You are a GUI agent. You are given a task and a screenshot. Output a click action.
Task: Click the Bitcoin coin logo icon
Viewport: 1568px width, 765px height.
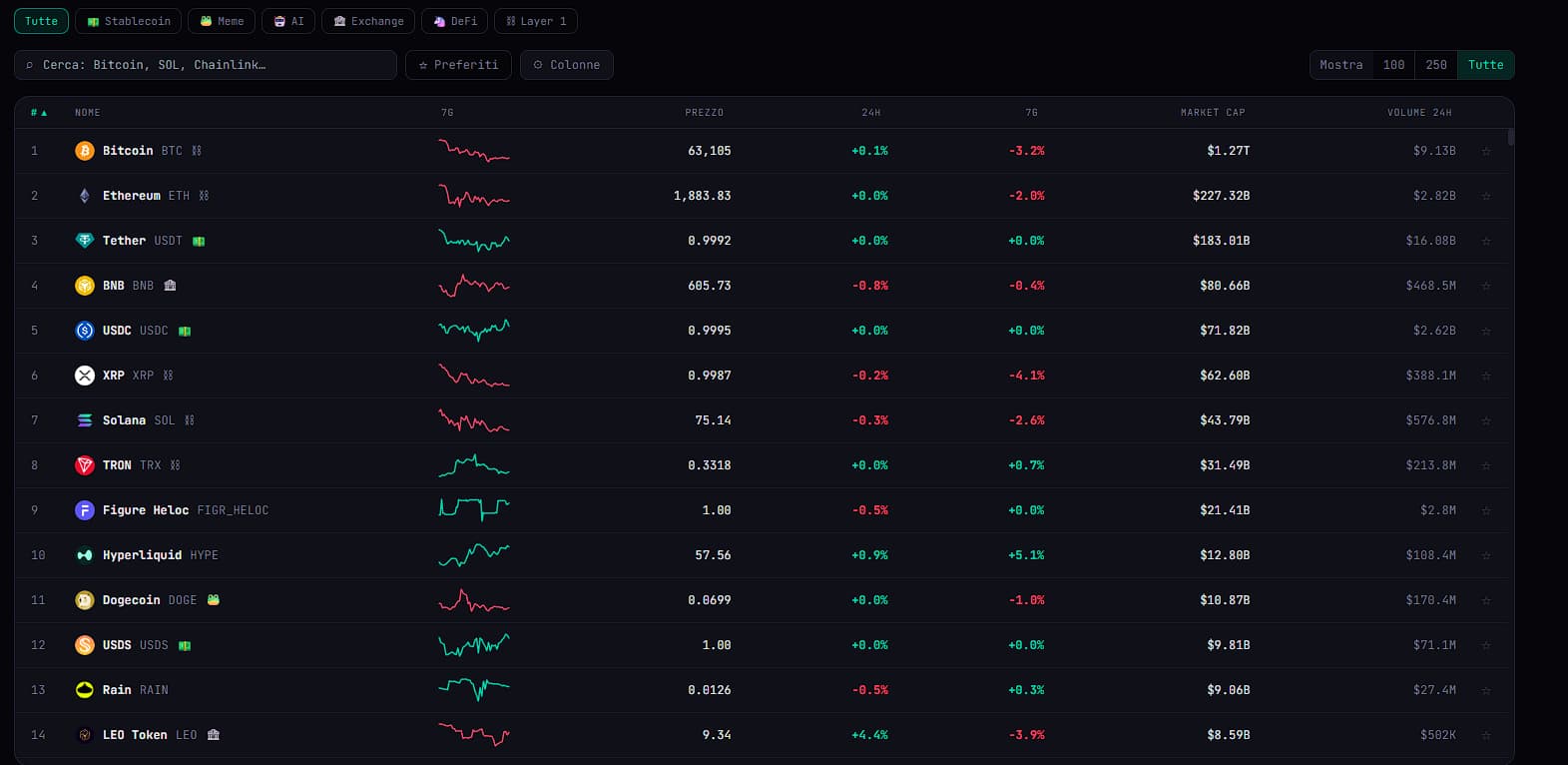[85, 151]
